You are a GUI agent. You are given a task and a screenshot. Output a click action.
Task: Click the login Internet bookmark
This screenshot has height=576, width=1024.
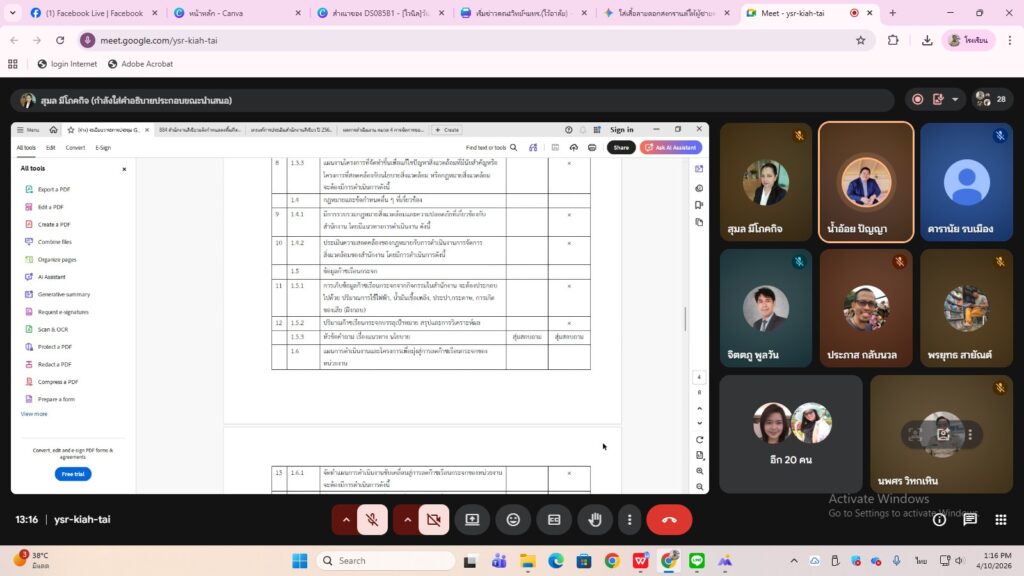[67, 64]
